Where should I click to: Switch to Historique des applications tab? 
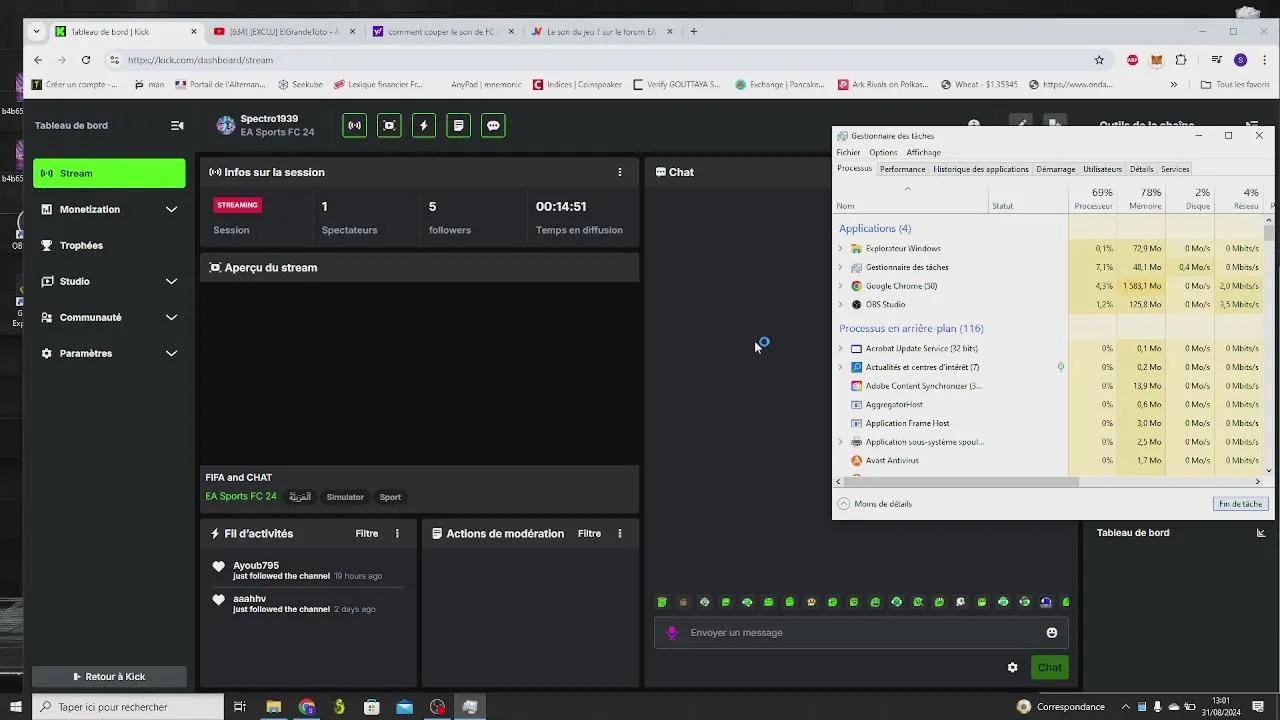click(980, 169)
